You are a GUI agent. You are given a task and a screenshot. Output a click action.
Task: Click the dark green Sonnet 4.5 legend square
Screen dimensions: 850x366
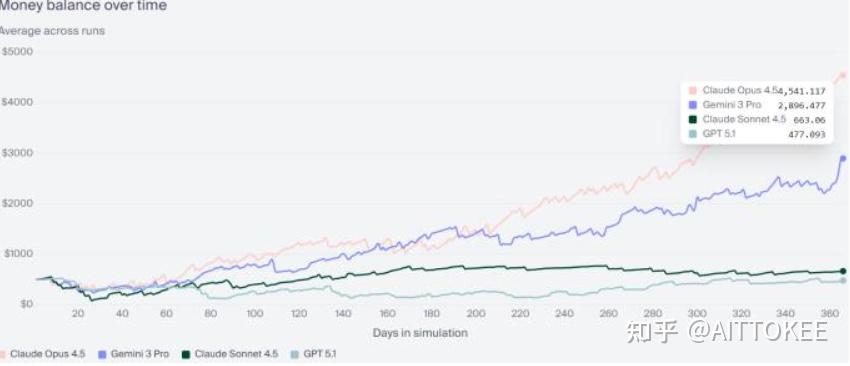[185, 355]
